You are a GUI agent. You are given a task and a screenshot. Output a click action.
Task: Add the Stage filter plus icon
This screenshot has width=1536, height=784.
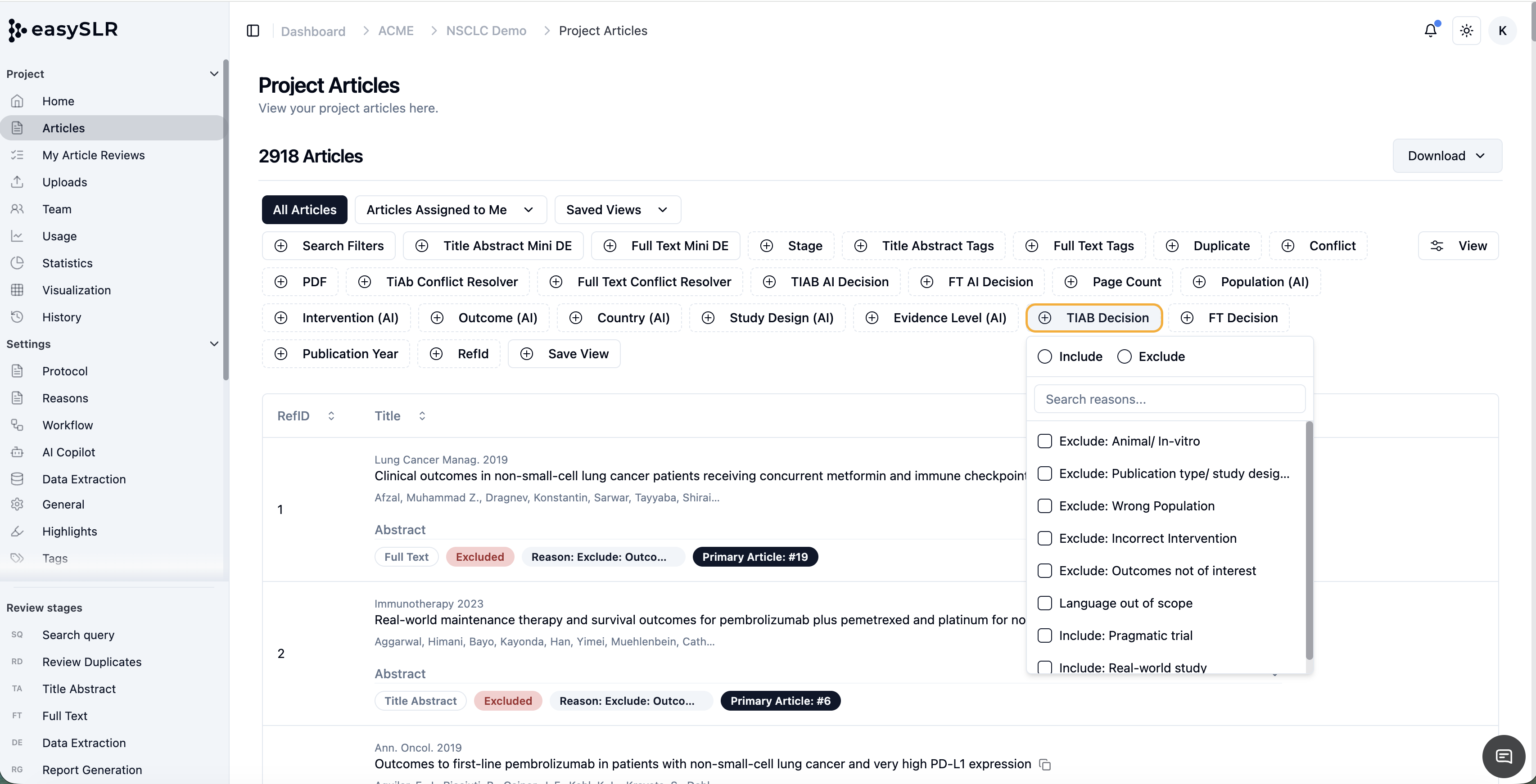pyautogui.click(x=767, y=246)
